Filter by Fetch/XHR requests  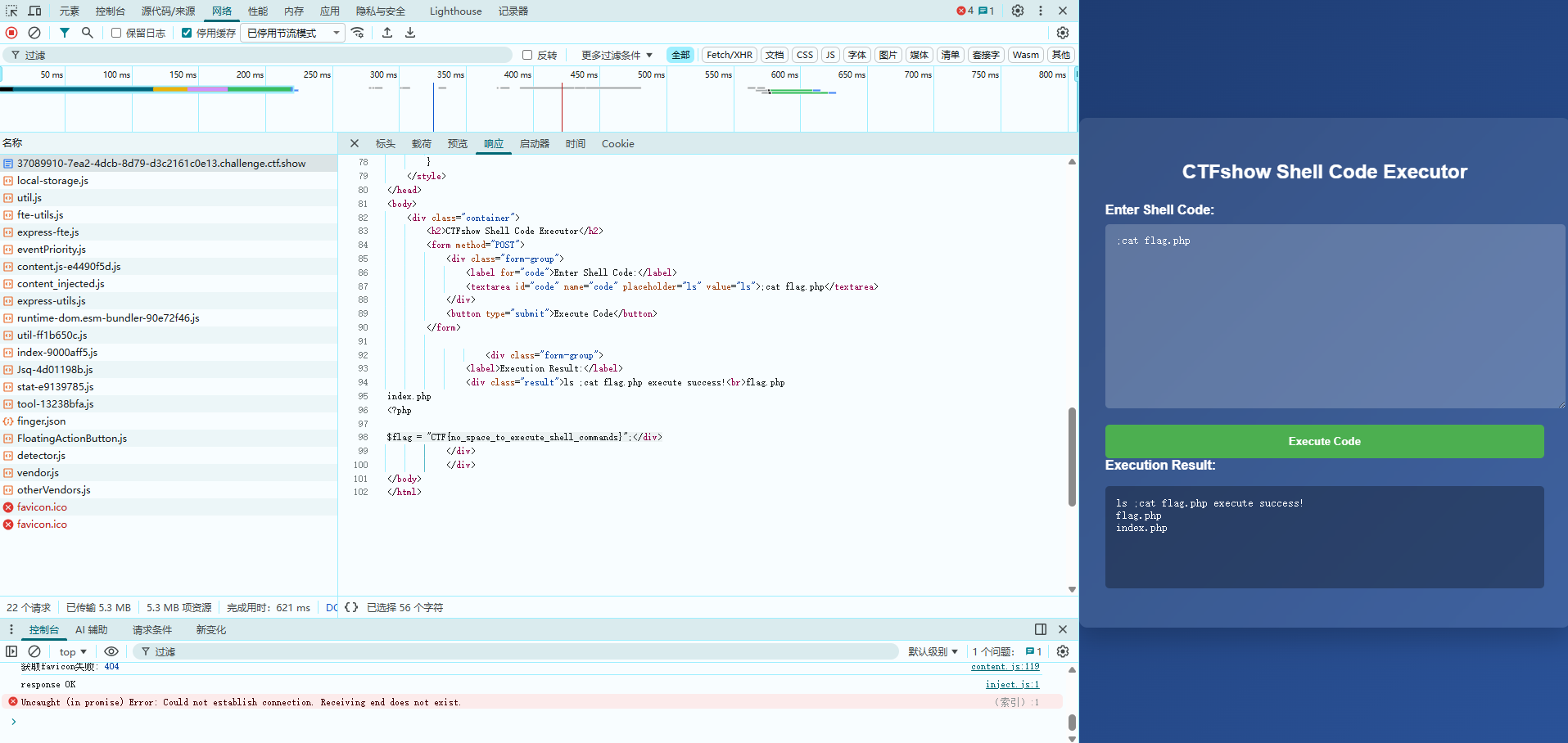click(x=730, y=55)
